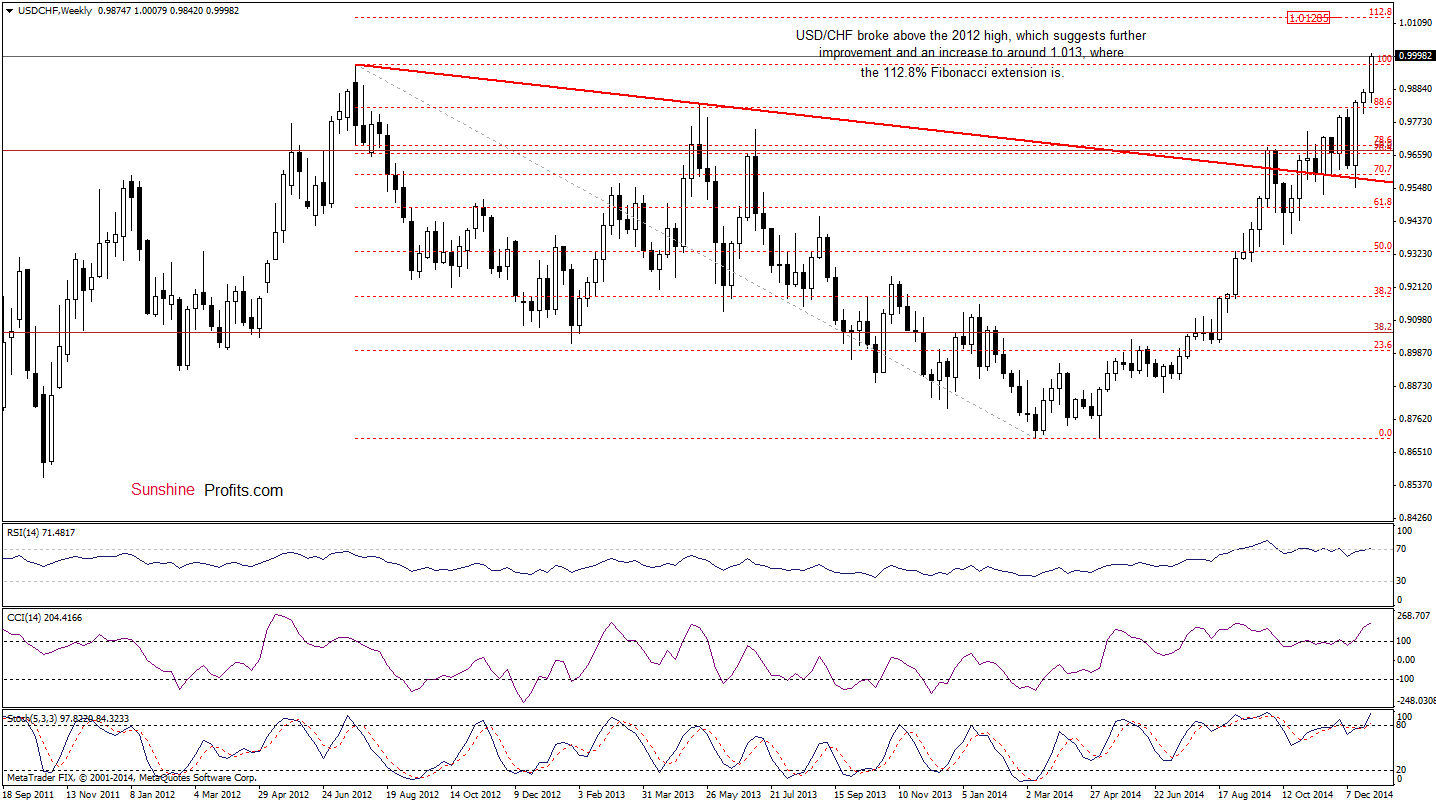Click the 9 Dec 2012 date label

538,794
